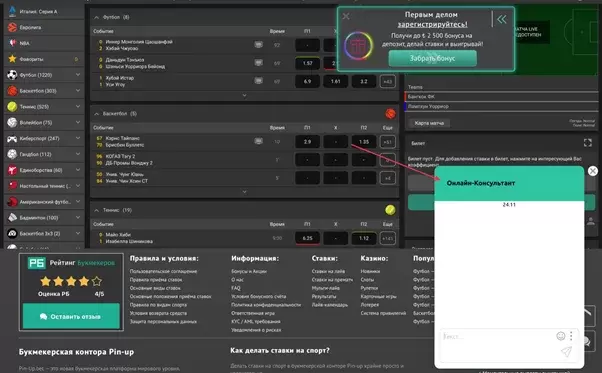The width and height of the screenshot is (602, 373).
Task: Open the live stream icon for Даньдун Тэньюэ match
Action: (259, 63)
